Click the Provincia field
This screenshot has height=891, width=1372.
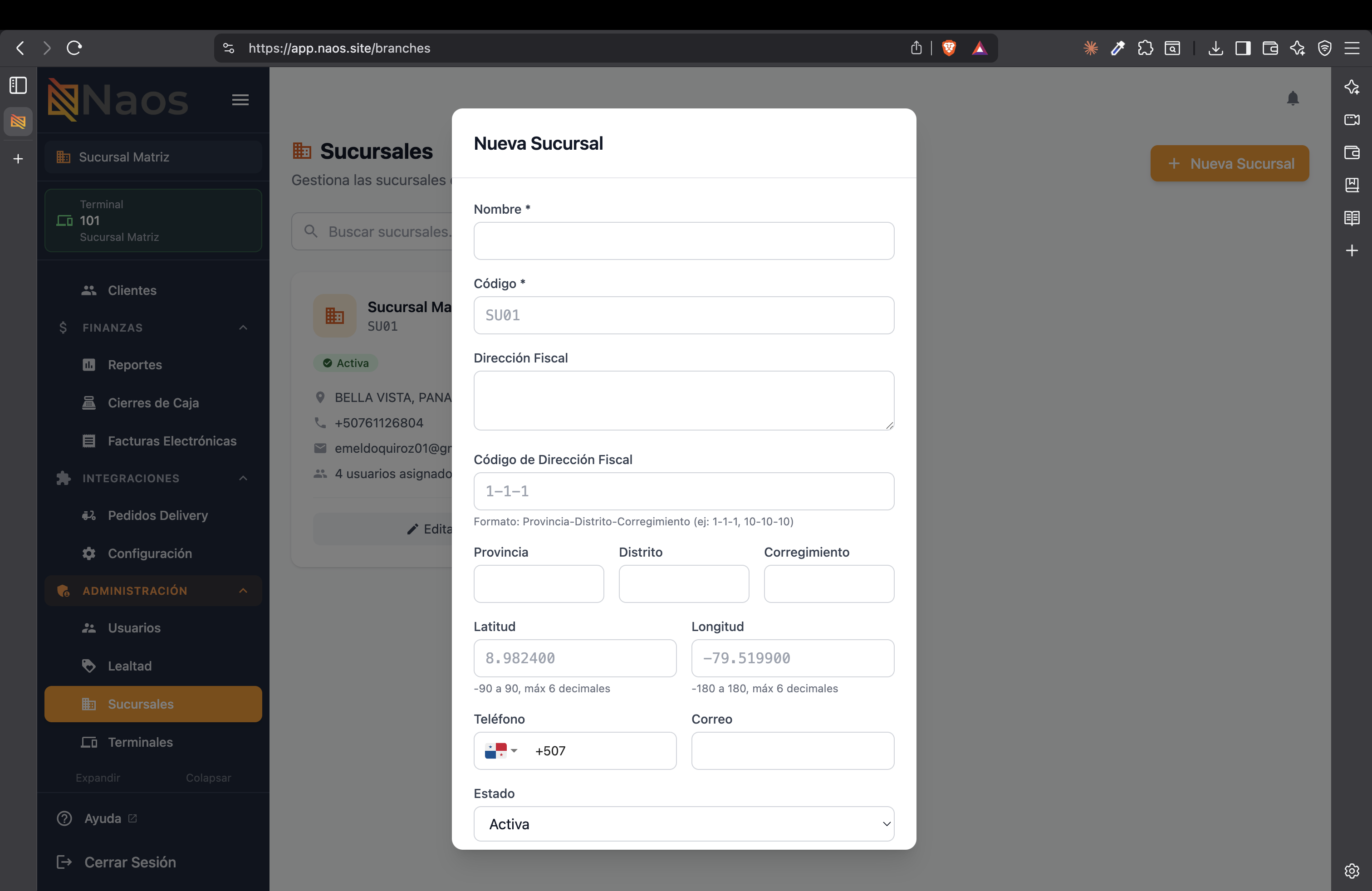pos(539,584)
